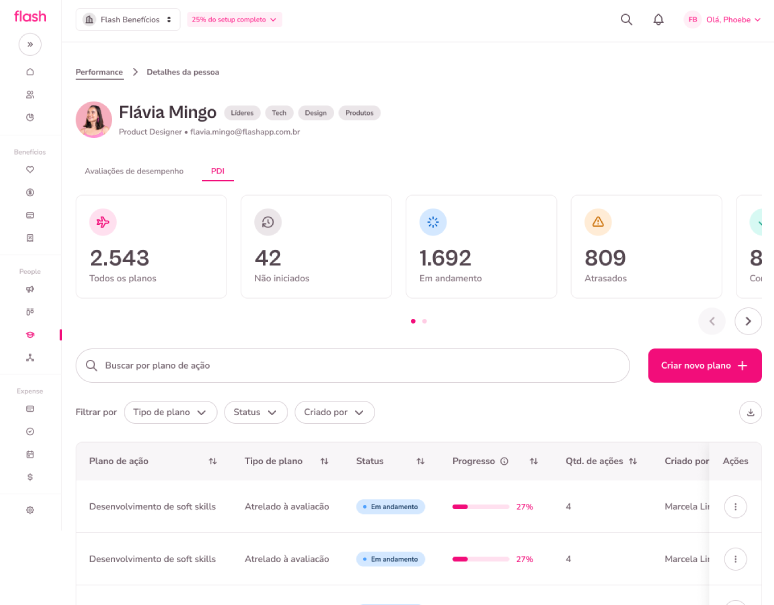Sort table by Status column
The height and width of the screenshot is (605, 774).
(x=420, y=461)
